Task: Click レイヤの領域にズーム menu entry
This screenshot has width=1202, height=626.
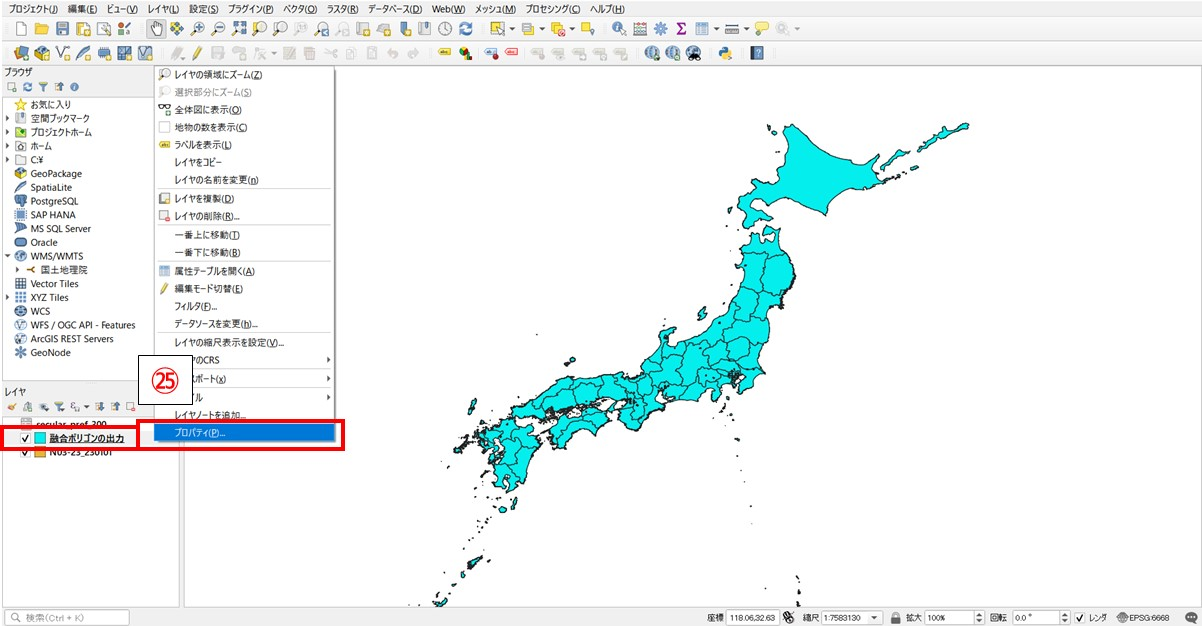Action: click(x=217, y=74)
